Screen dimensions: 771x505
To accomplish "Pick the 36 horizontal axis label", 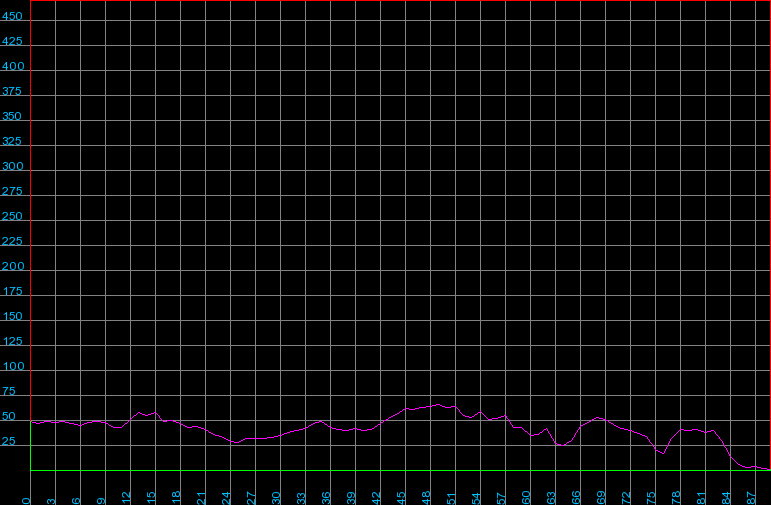I will pyautogui.click(x=326, y=498).
